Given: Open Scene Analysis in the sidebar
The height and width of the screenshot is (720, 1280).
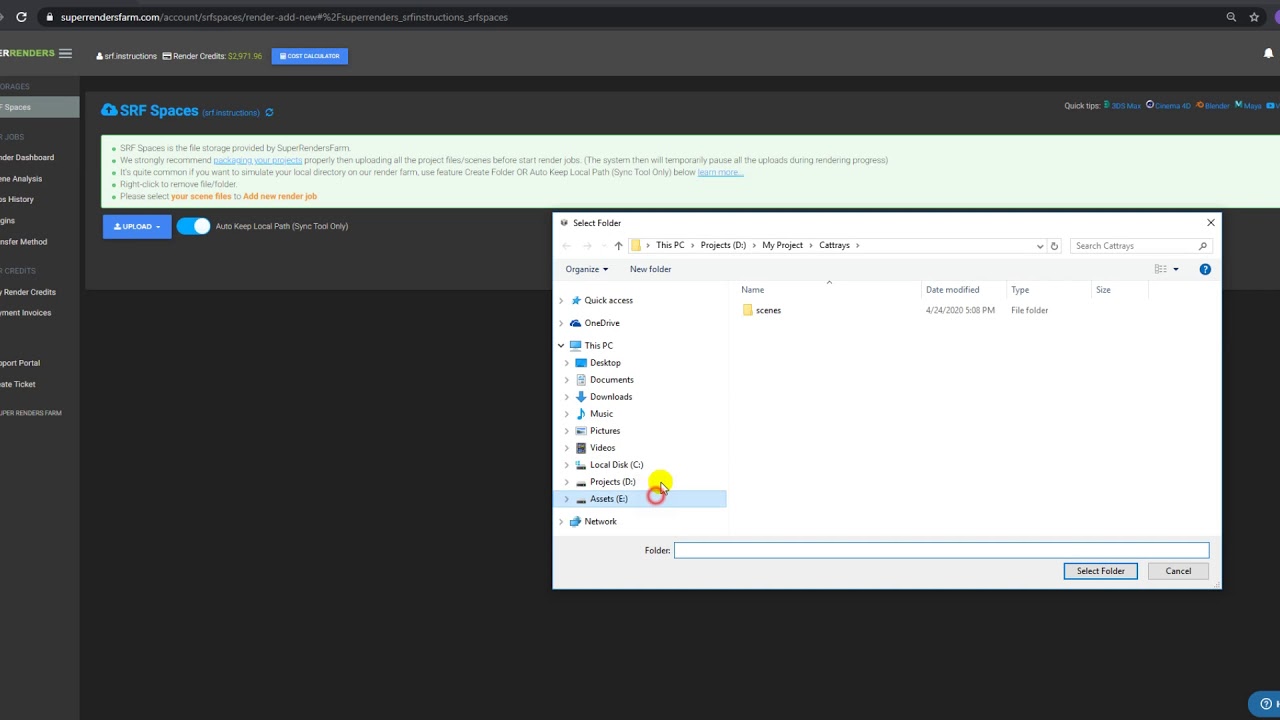Looking at the screenshot, I should click(x=21, y=179).
